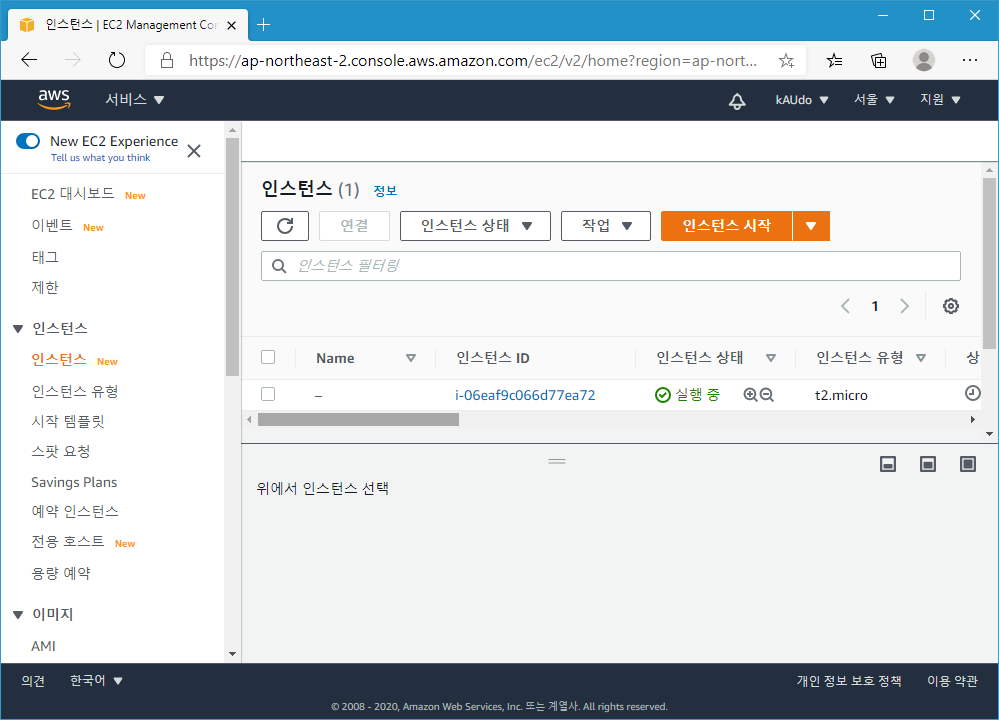Screen dimensions: 999x720
Task: Sort by 인스턴스 유형 column arrow
Action: pos(921,358)
